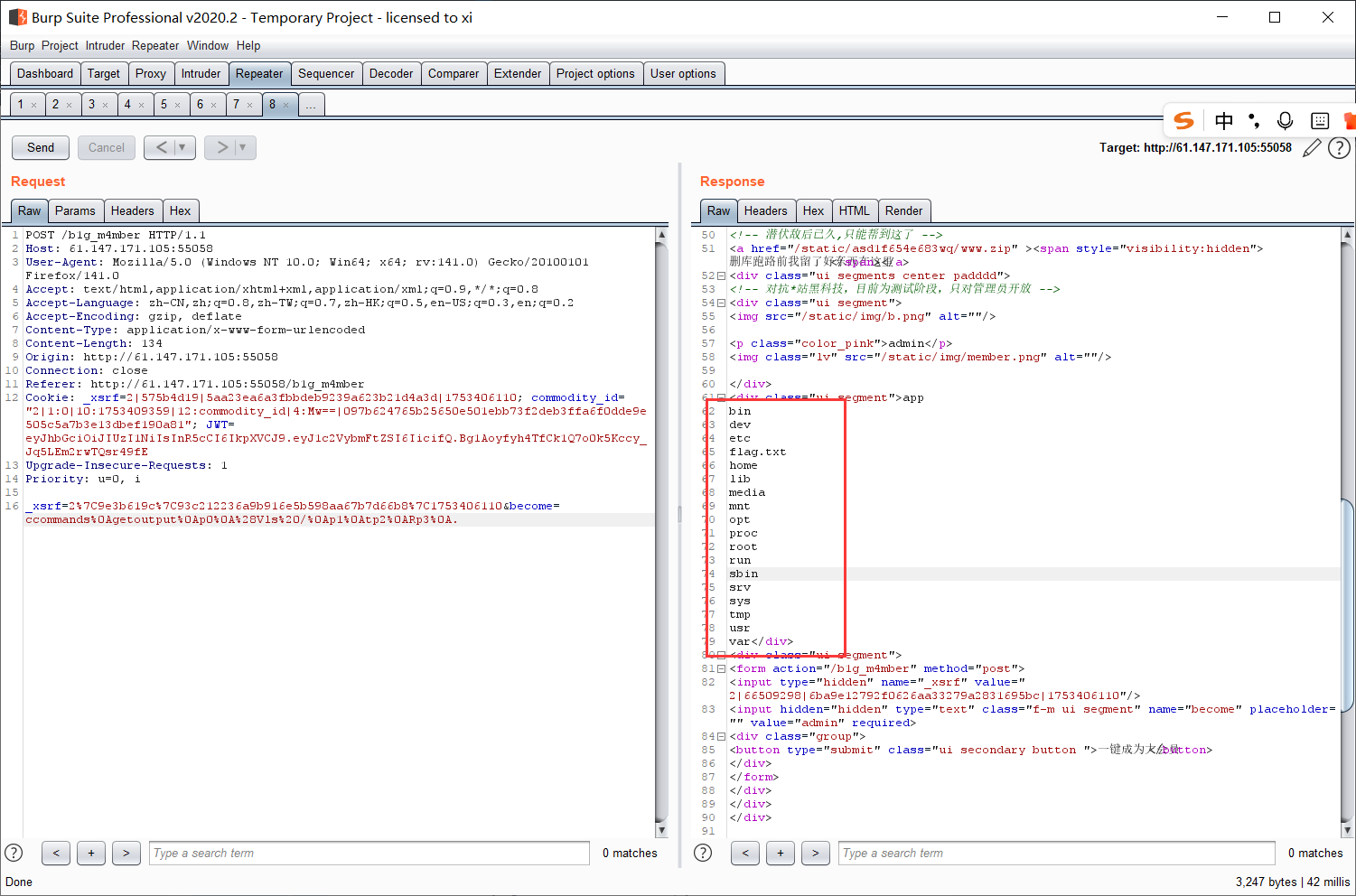Viewport: 1356px width, 896px height.
Task: Open the Project menu
Action: click(60, 45)
